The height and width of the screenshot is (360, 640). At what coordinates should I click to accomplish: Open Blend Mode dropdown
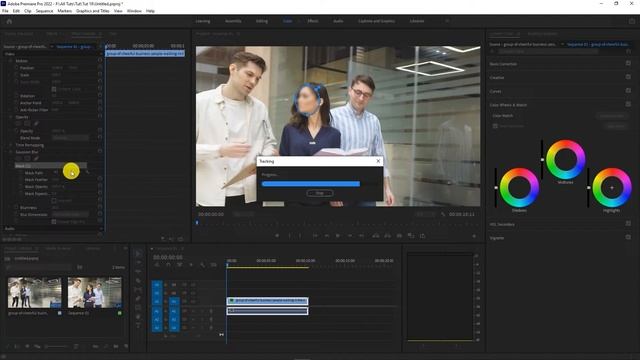[70, 138]
